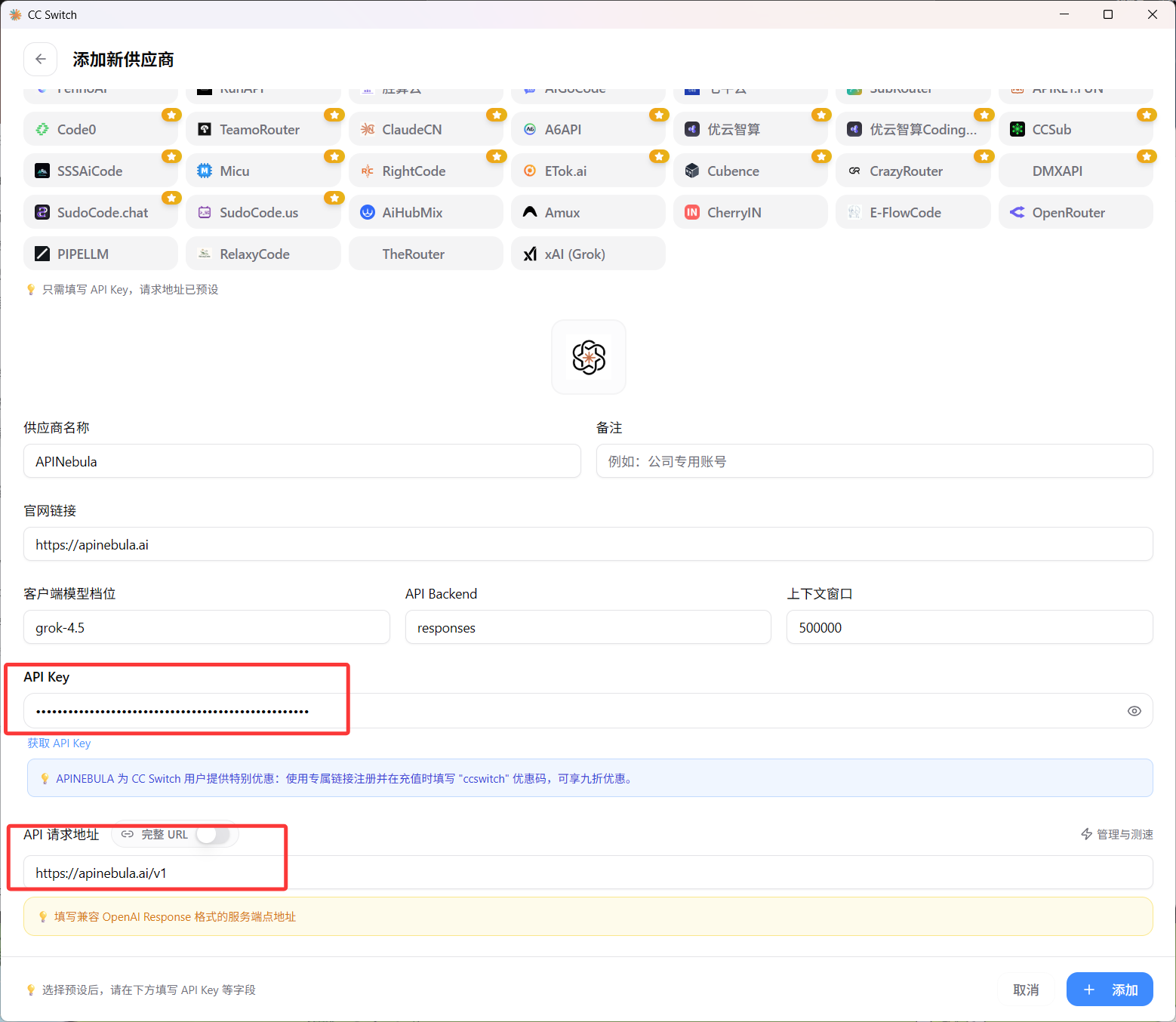Screen dimensions: 1176x1022
Task: Maximize the CC Switch window
Action: (1108, 14)
